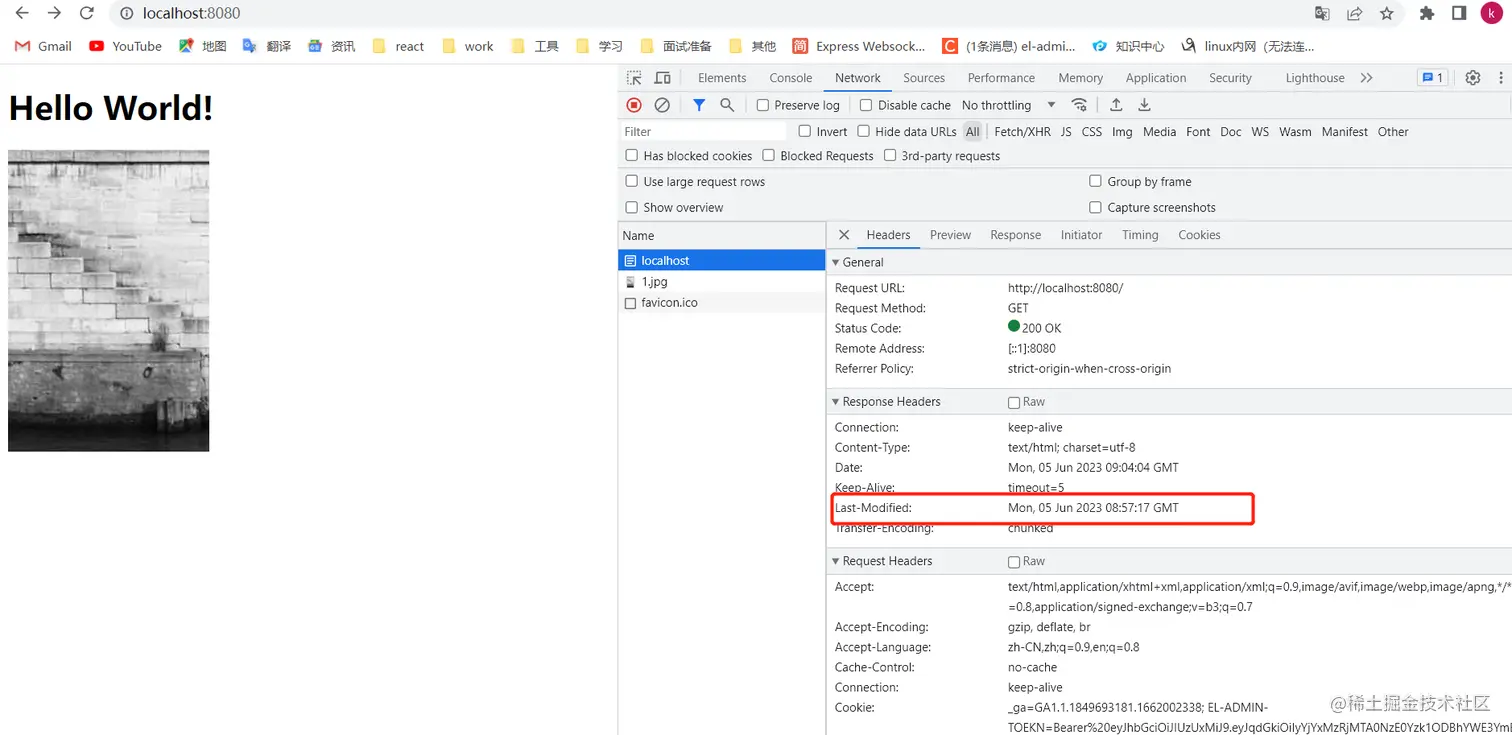
Task: Bookmark this page with the star icon
Action: click(1386, 13)
